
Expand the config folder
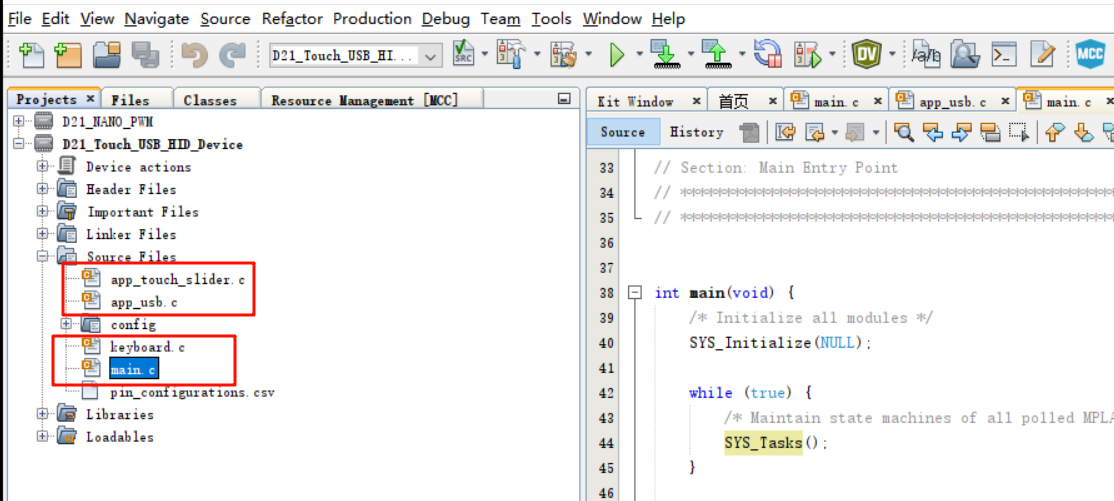pos(67,324)
